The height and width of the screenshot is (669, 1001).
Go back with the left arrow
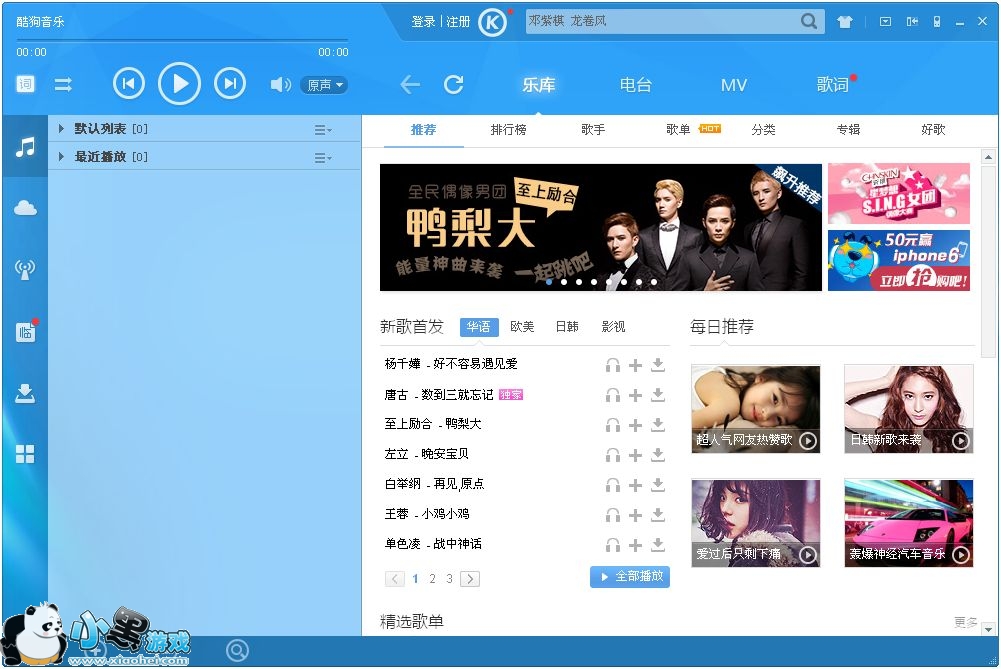(x=410, y=84)
